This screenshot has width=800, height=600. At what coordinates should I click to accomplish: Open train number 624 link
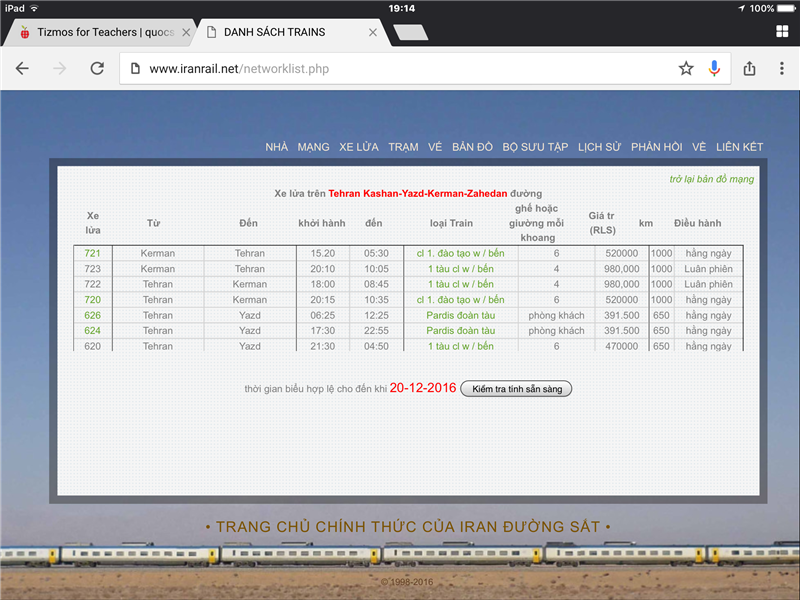92,331
